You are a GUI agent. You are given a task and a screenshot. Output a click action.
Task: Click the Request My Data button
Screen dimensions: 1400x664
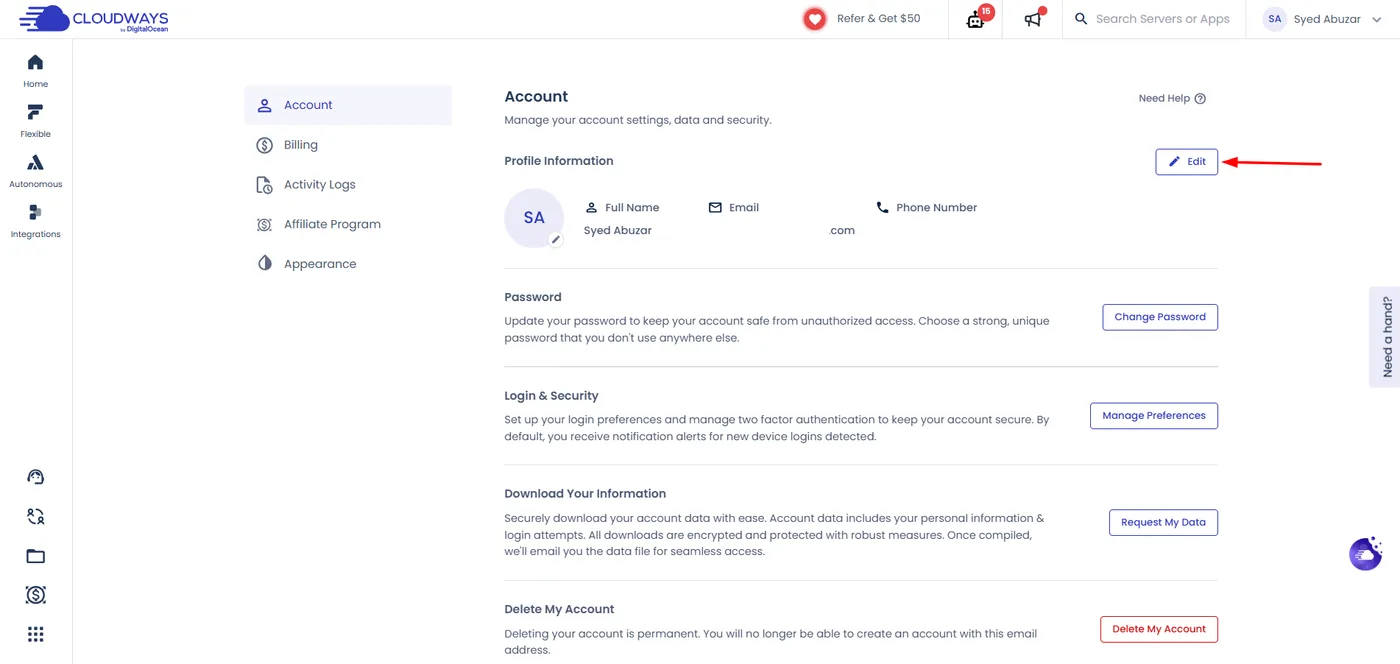[1163, 522]
